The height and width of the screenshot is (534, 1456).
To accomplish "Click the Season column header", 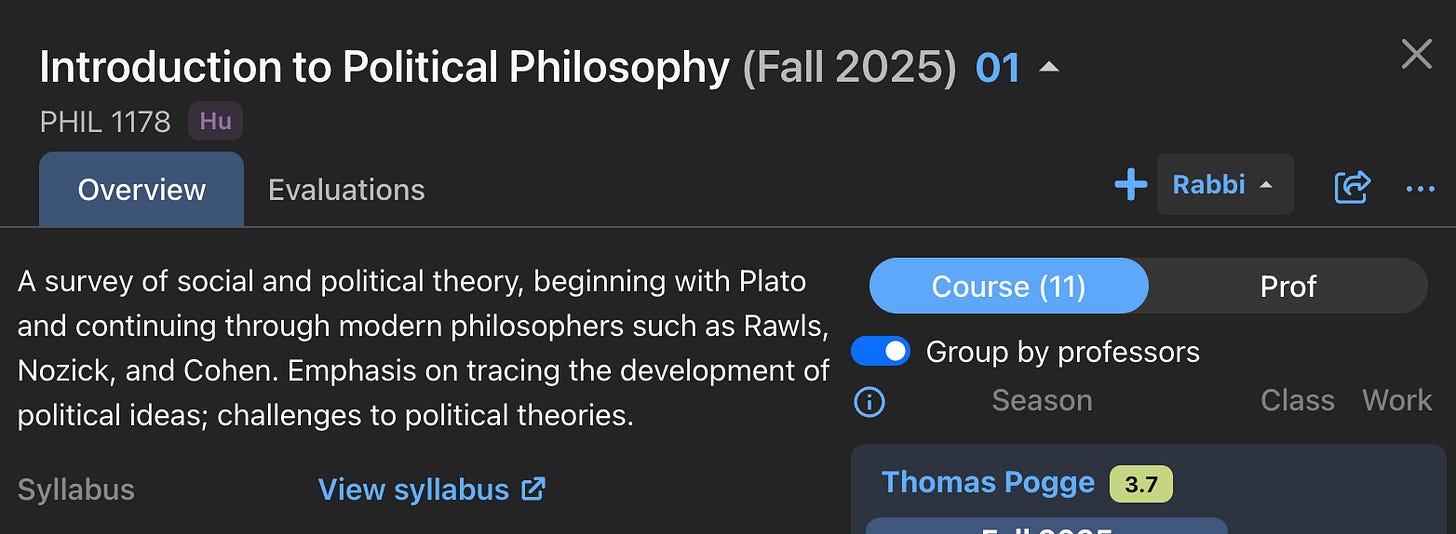I will click(x=1042, y=400).
